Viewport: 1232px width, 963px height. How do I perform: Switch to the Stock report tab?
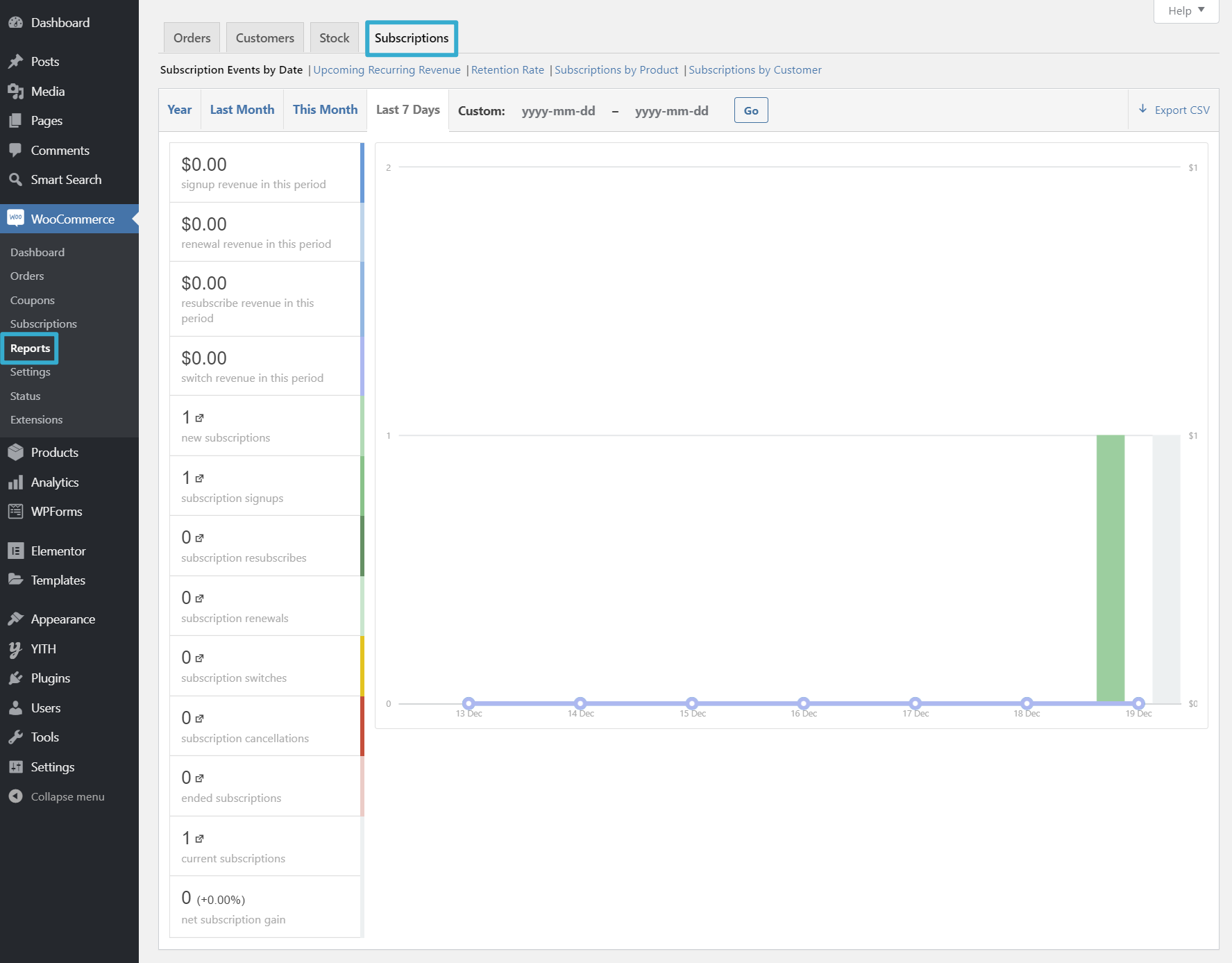click(334, 37)
